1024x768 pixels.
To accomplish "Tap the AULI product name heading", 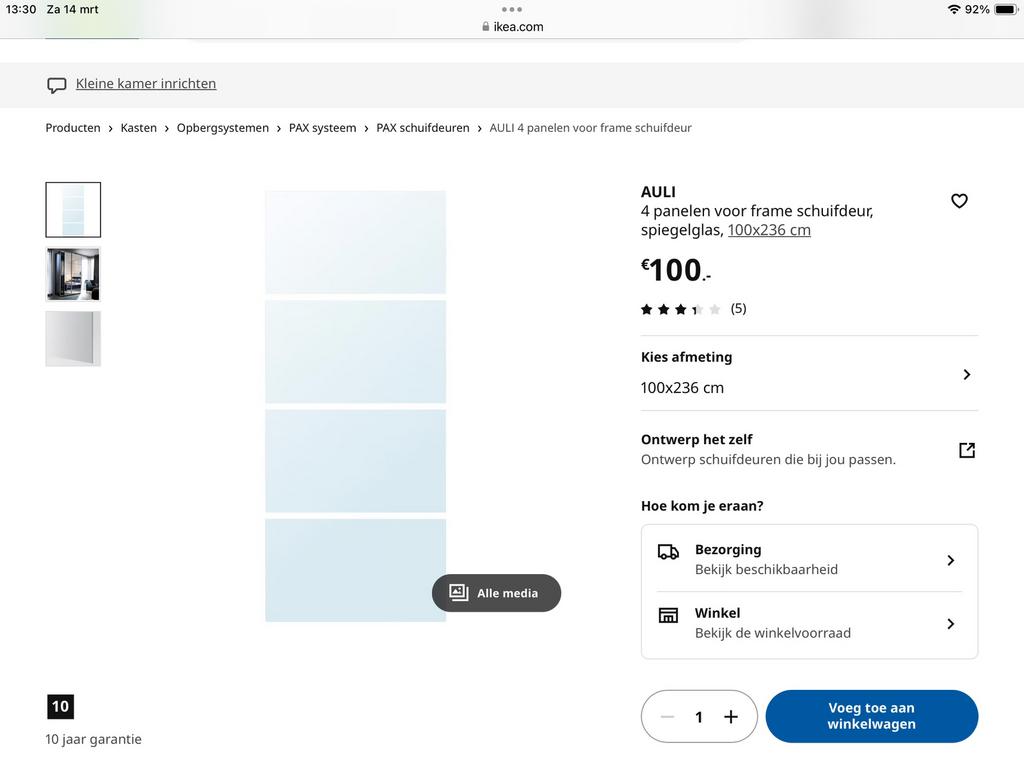I will 658,192.
